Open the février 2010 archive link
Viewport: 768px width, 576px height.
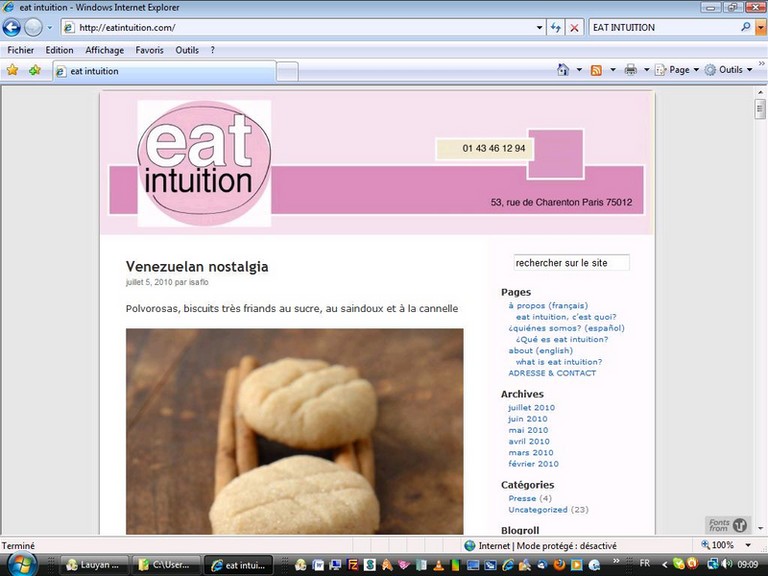[533, 464]
